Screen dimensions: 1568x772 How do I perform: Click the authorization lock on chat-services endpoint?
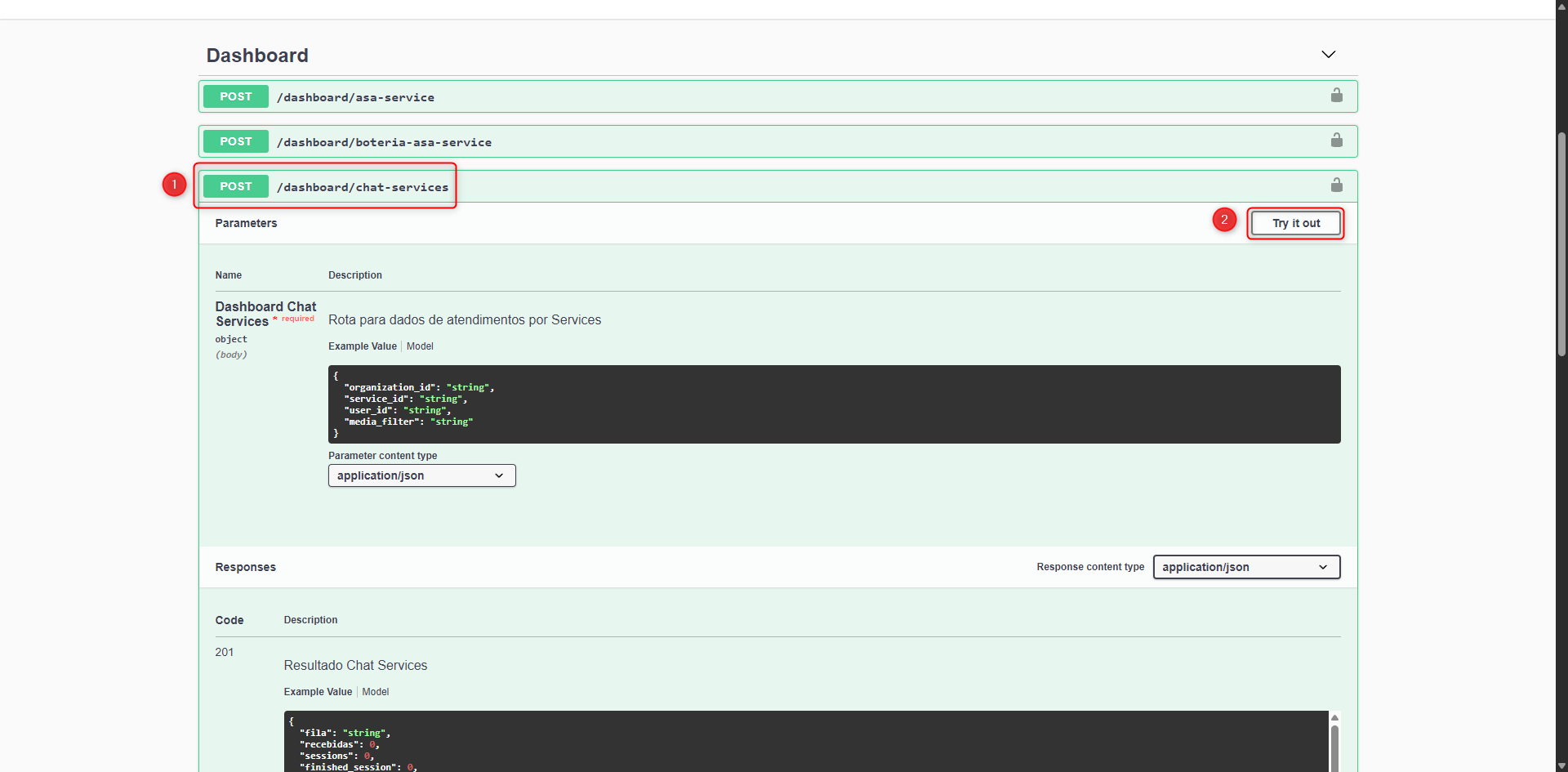point(1336,185)
